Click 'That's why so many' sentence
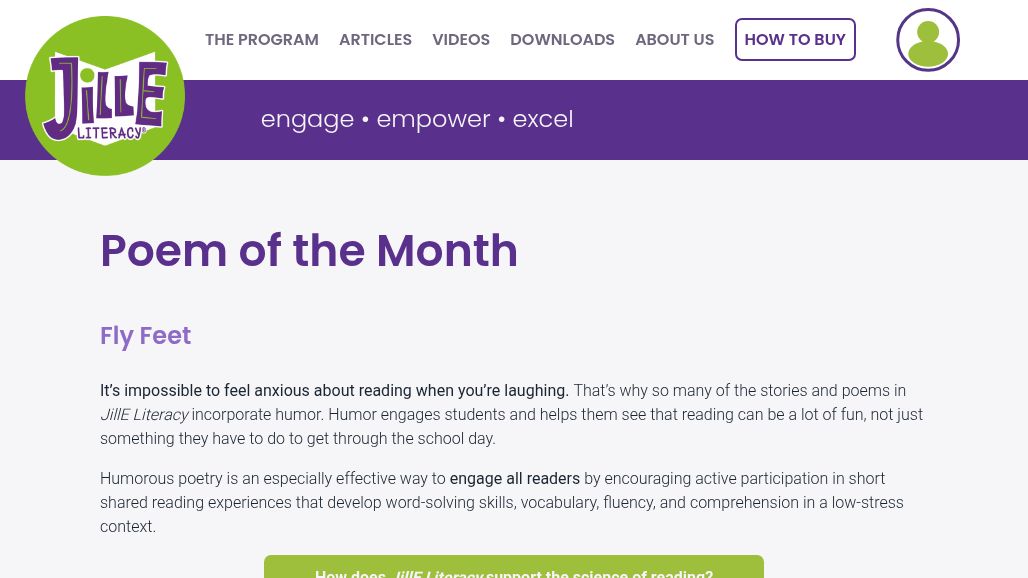Screen dimensions: 1028x578 click(738, 391)
